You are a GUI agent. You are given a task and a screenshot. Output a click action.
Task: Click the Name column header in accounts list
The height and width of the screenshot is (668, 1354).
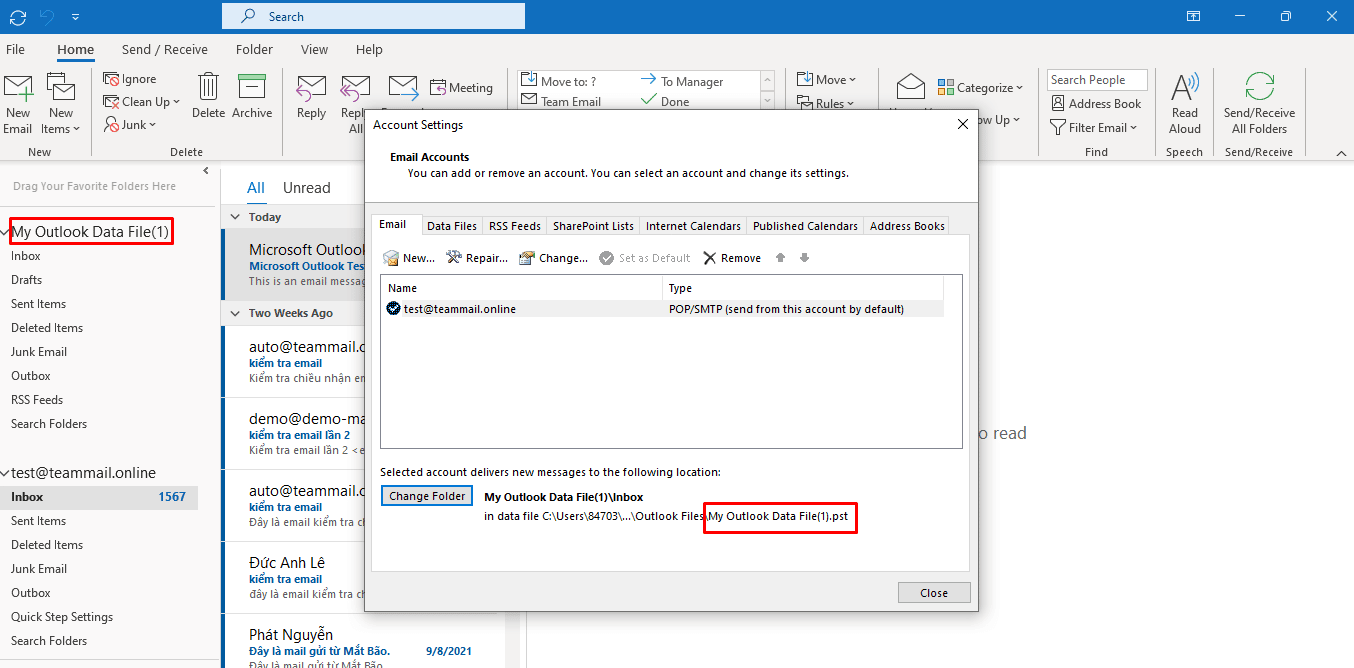click(523, 288)
